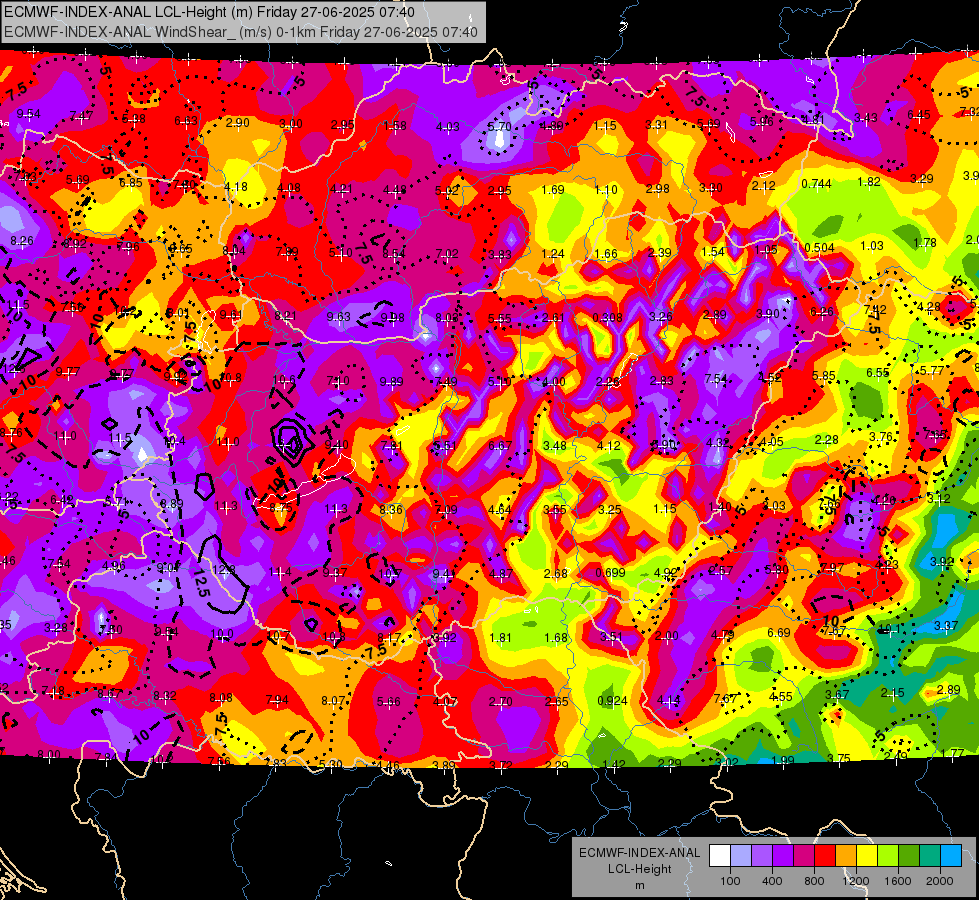Click the legend label 1600
The width and height of the screenshot is (979, 900).
click(897, 881)
